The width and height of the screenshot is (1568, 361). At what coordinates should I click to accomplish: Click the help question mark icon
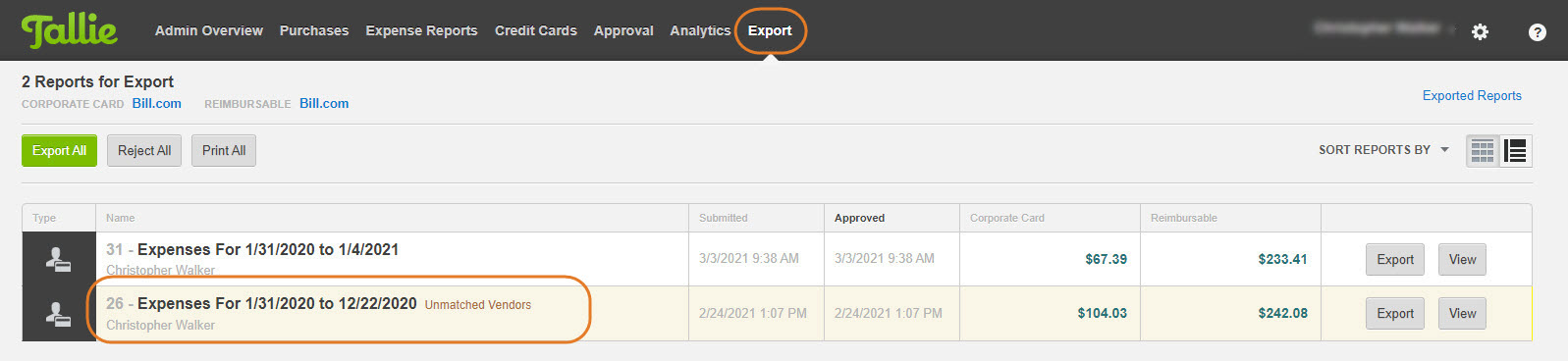(1538, 32)
